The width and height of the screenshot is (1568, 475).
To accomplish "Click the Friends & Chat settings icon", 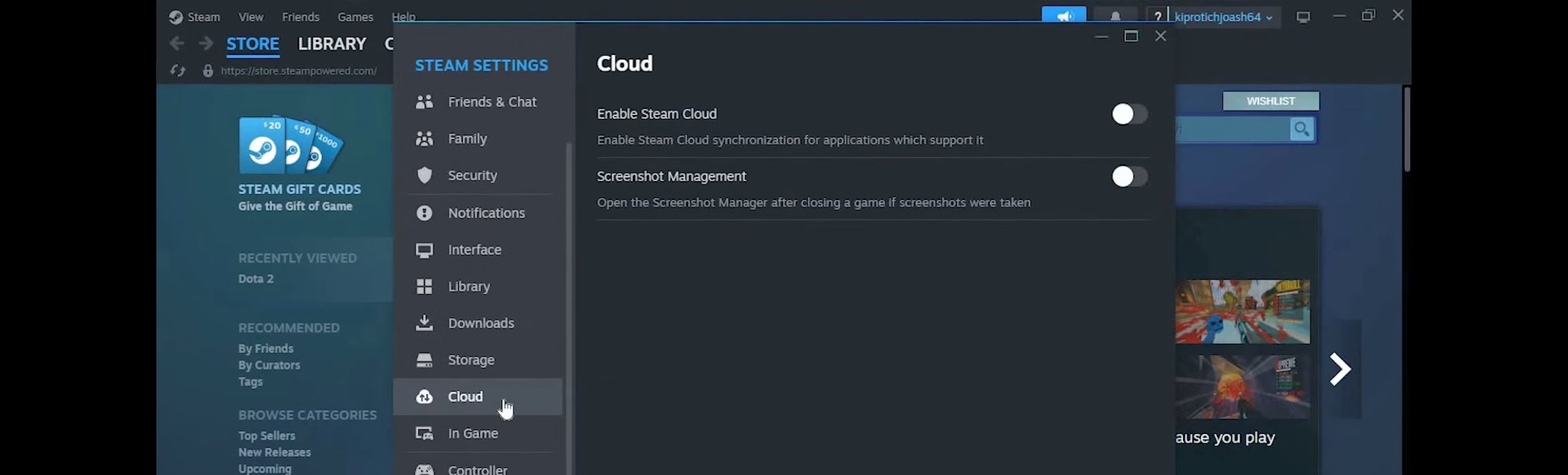I will (424, 102).
